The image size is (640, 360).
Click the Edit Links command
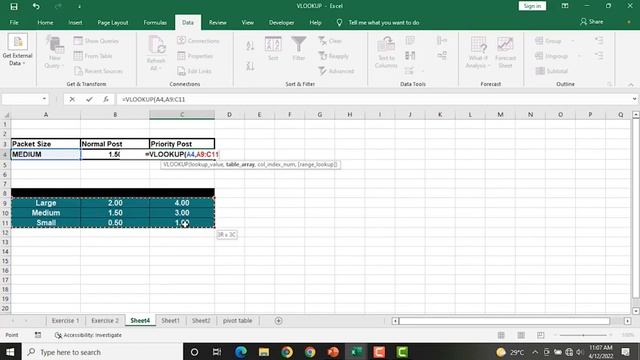click(x=194, y=71)
